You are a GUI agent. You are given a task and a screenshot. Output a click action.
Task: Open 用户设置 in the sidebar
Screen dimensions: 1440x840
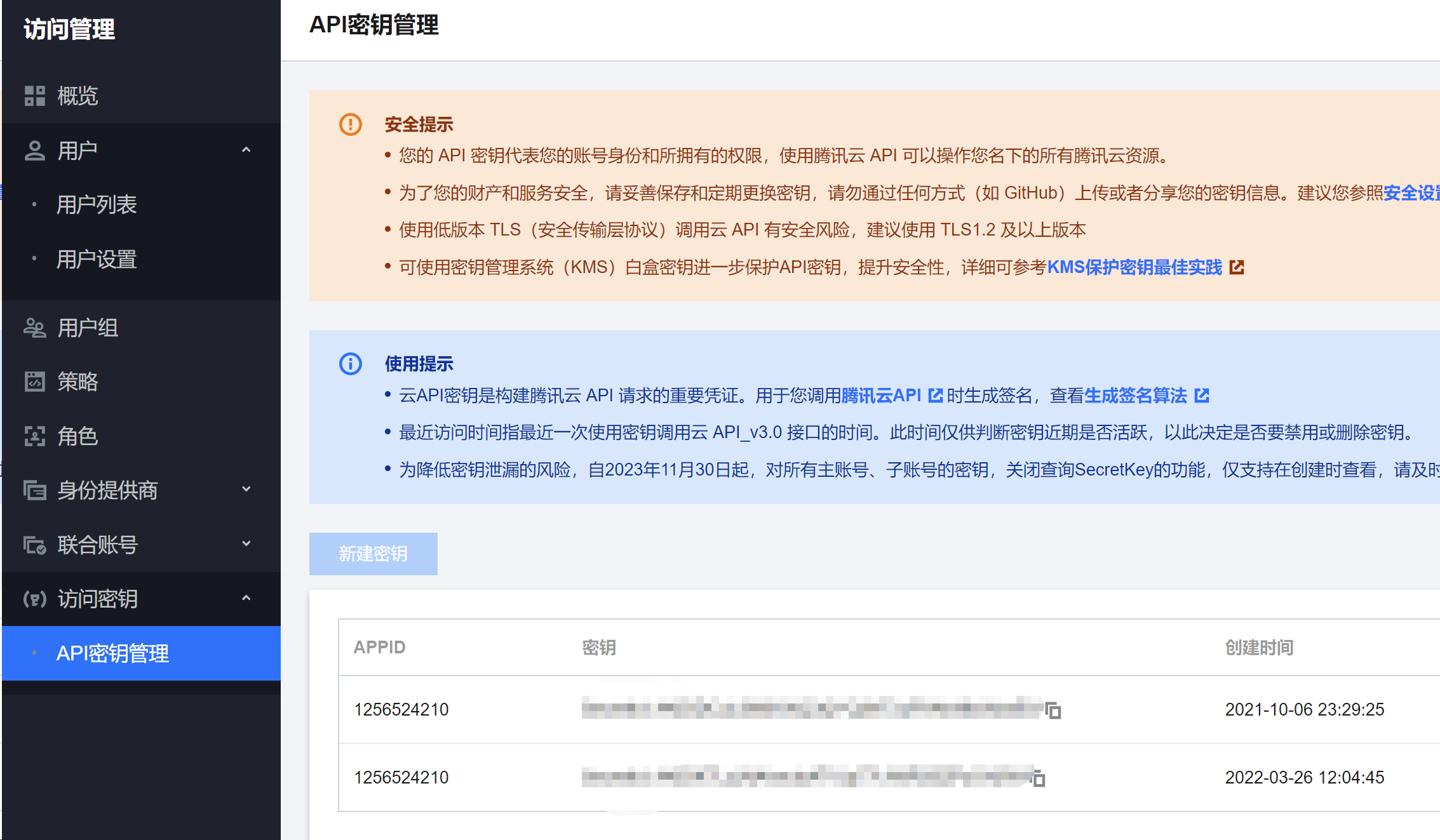point(97,259)
